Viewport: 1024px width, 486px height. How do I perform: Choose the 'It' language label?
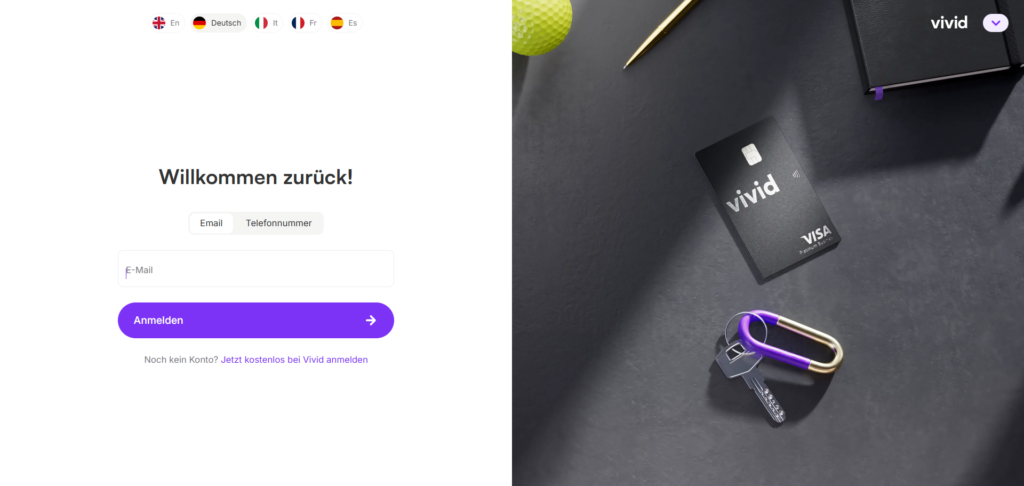click(x=275, y=23)
